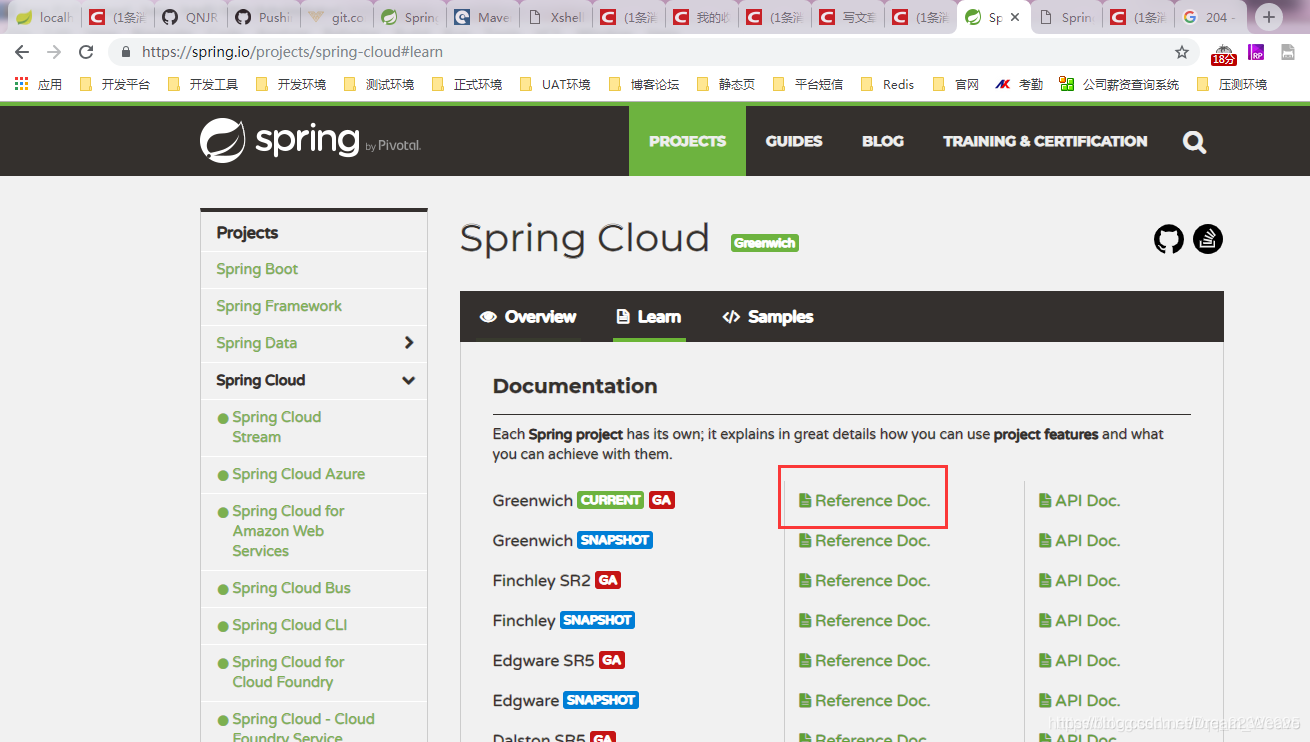Click the pink extension icon near the address bar
This screenshot has height=742, width=1310.
click(x=1255, y=51)
